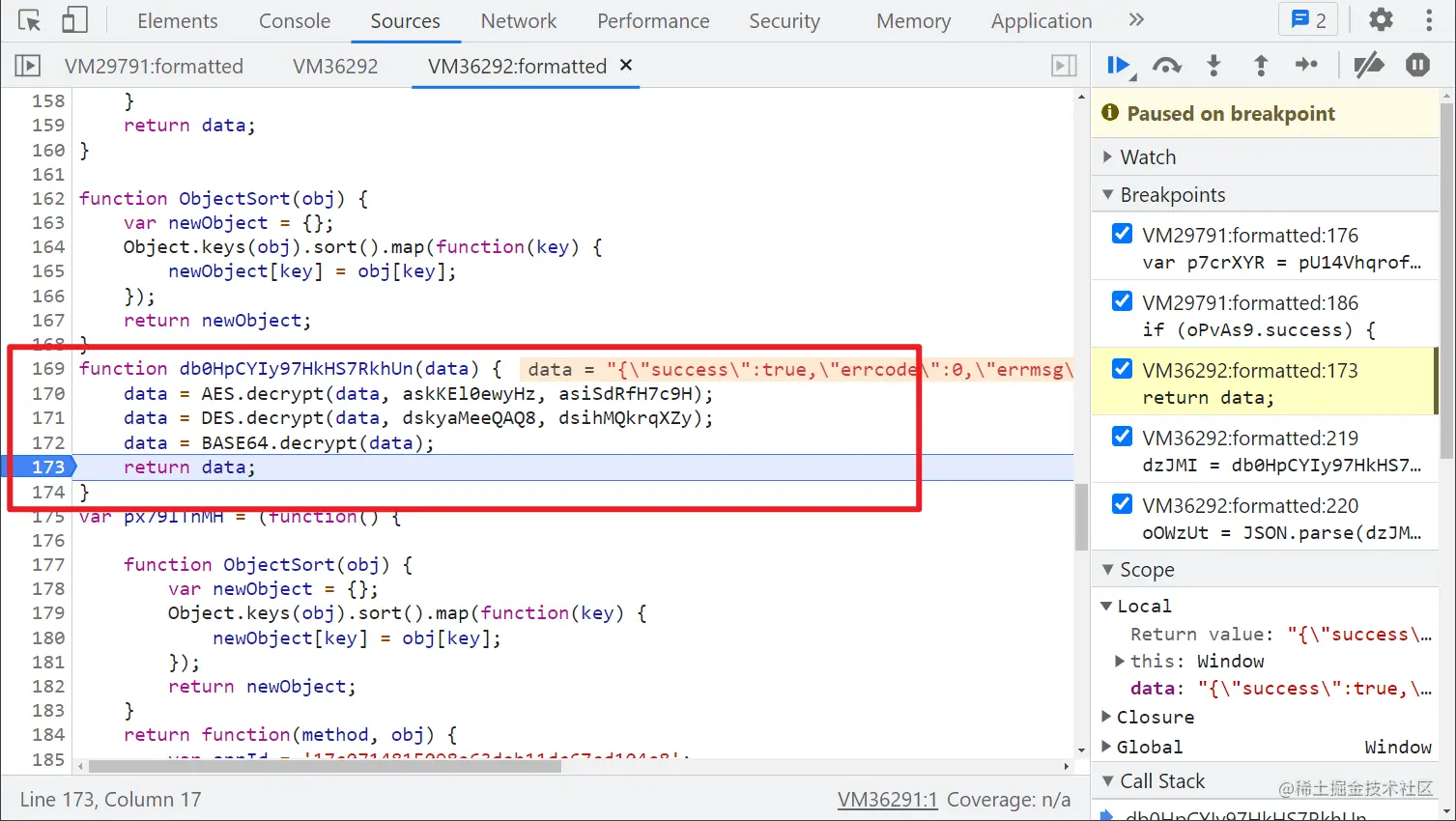
Task: Resume script execution
Action: point(1120,66)
